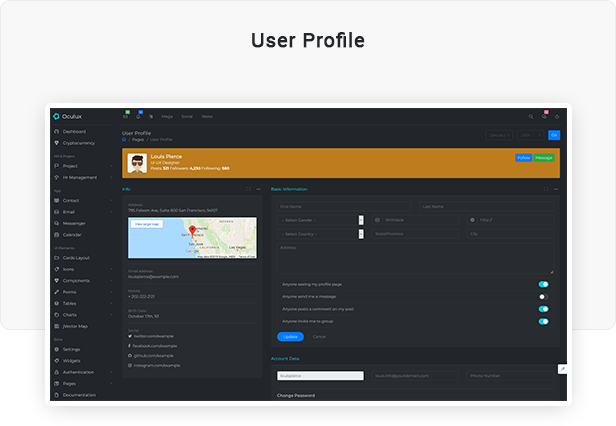The width and height of the screenshot is (616, 426).
Task: Click the Oculux logo
Action: pos(69,116)
